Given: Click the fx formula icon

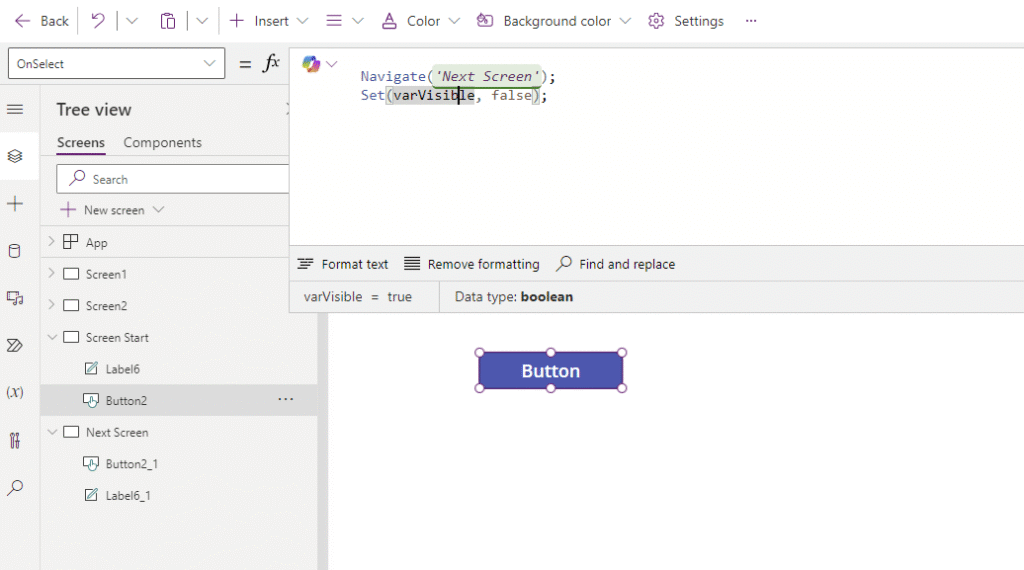Looking at the screenshot, I should 271,63.
